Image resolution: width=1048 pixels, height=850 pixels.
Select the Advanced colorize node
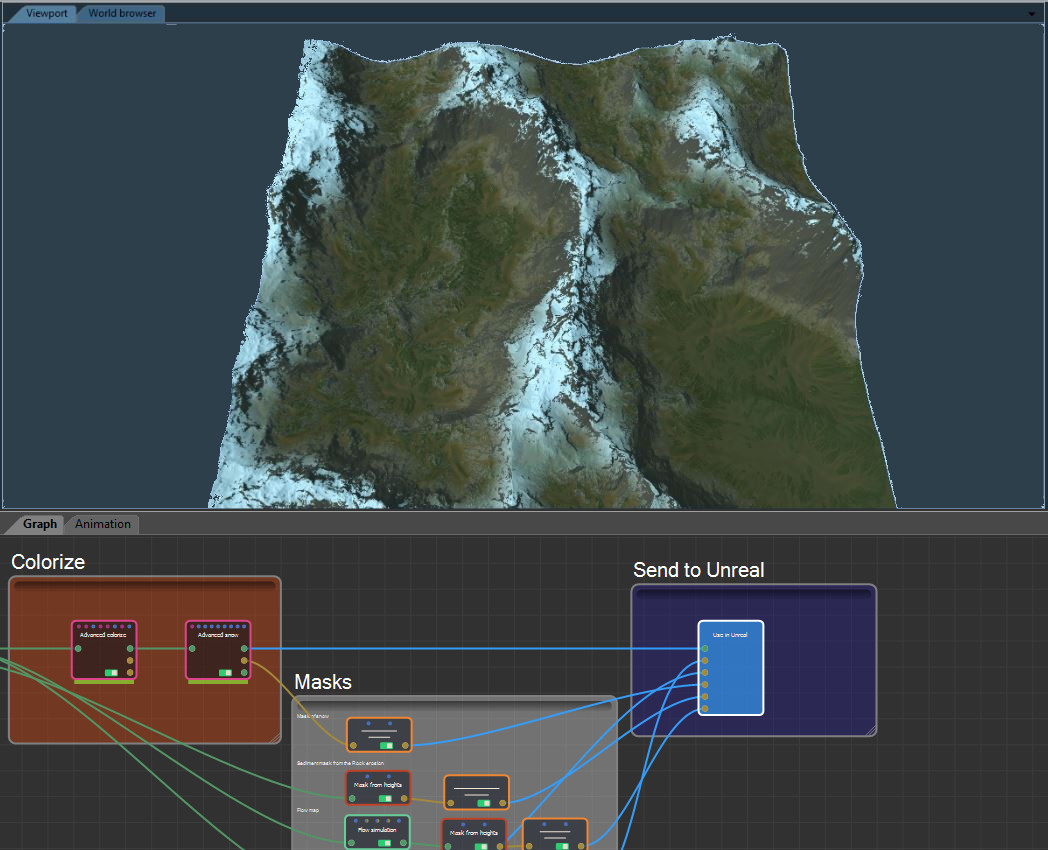click(105, 650)
